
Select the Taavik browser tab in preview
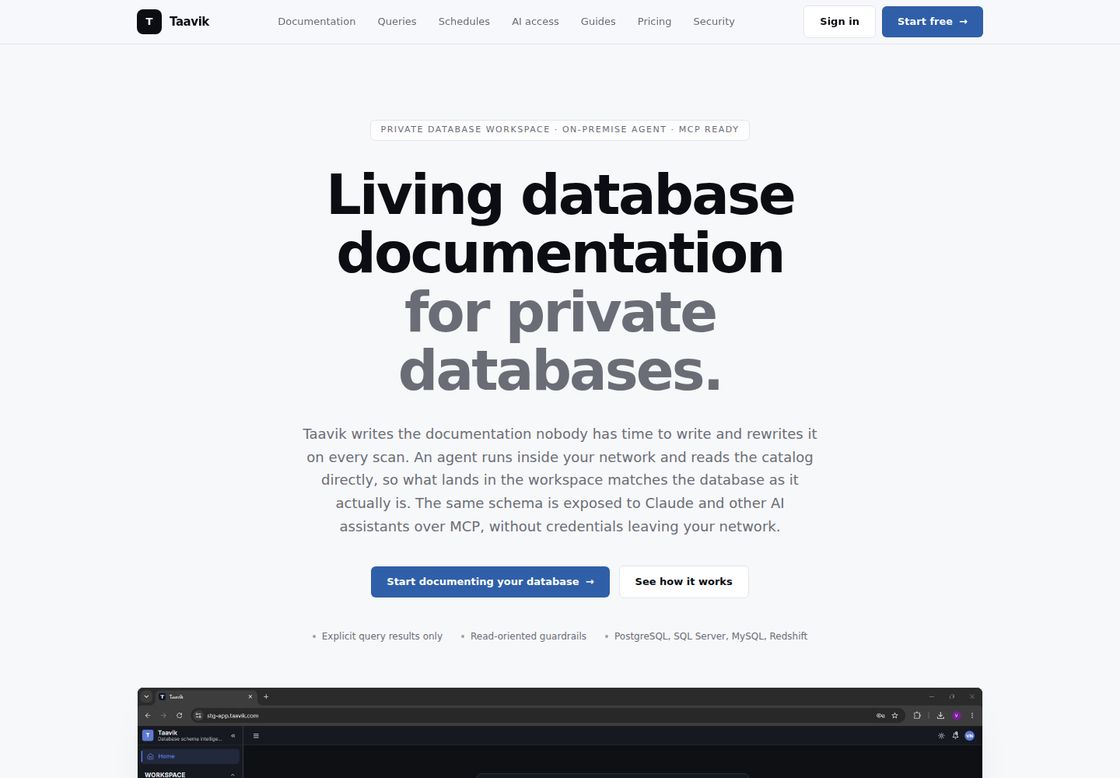[206, 697]
